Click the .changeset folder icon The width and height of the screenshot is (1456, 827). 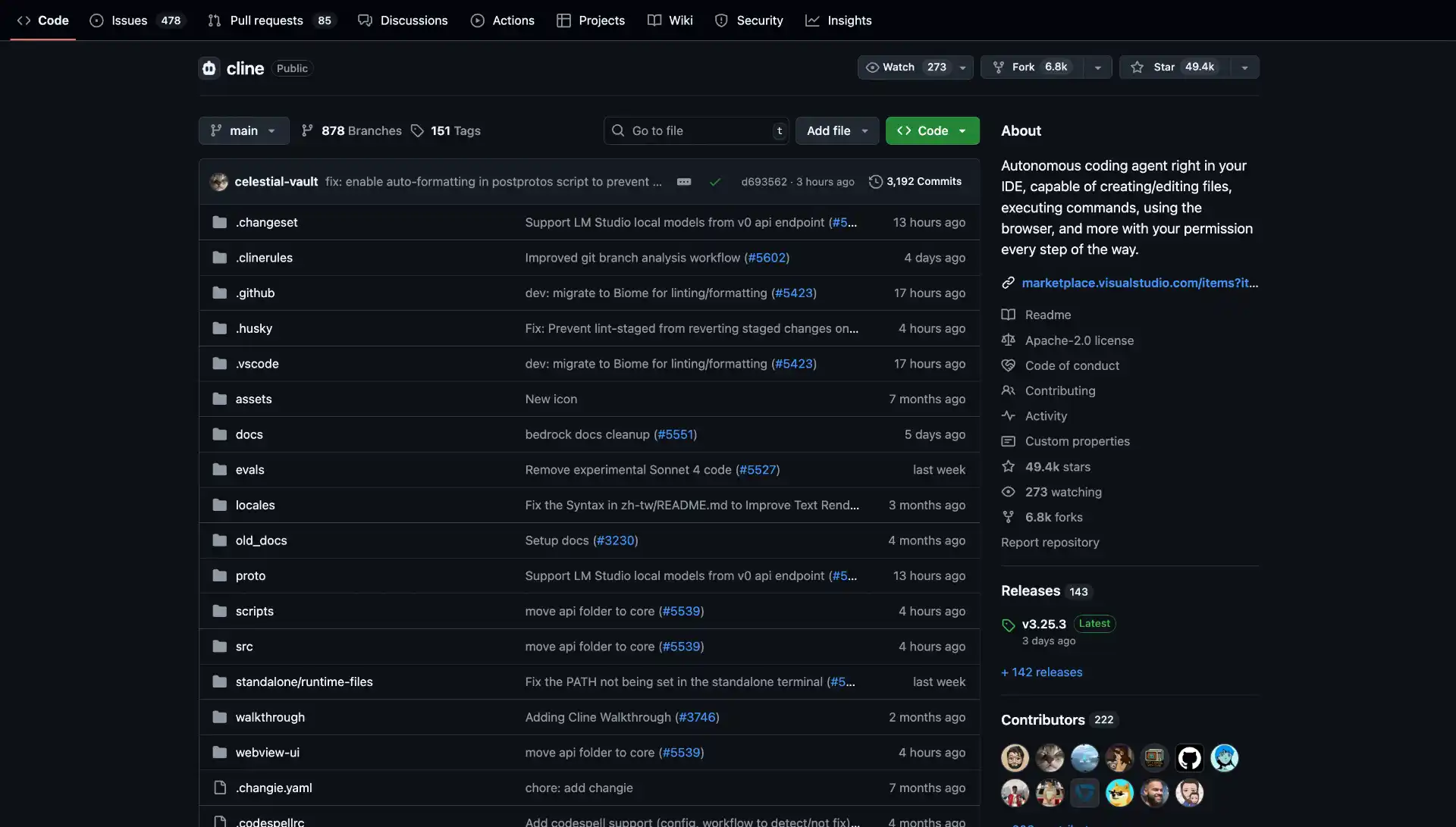(220, 222)
